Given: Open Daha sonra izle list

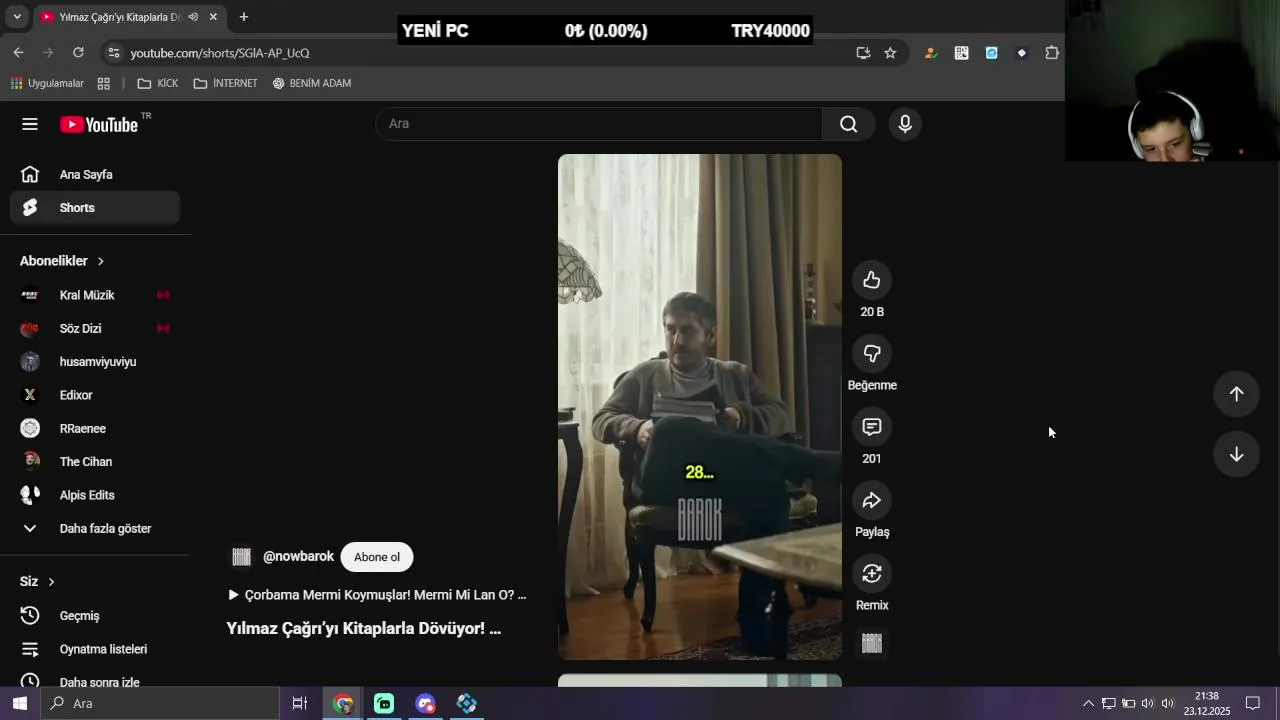Looking at the screenshot, I should [95, 681].
